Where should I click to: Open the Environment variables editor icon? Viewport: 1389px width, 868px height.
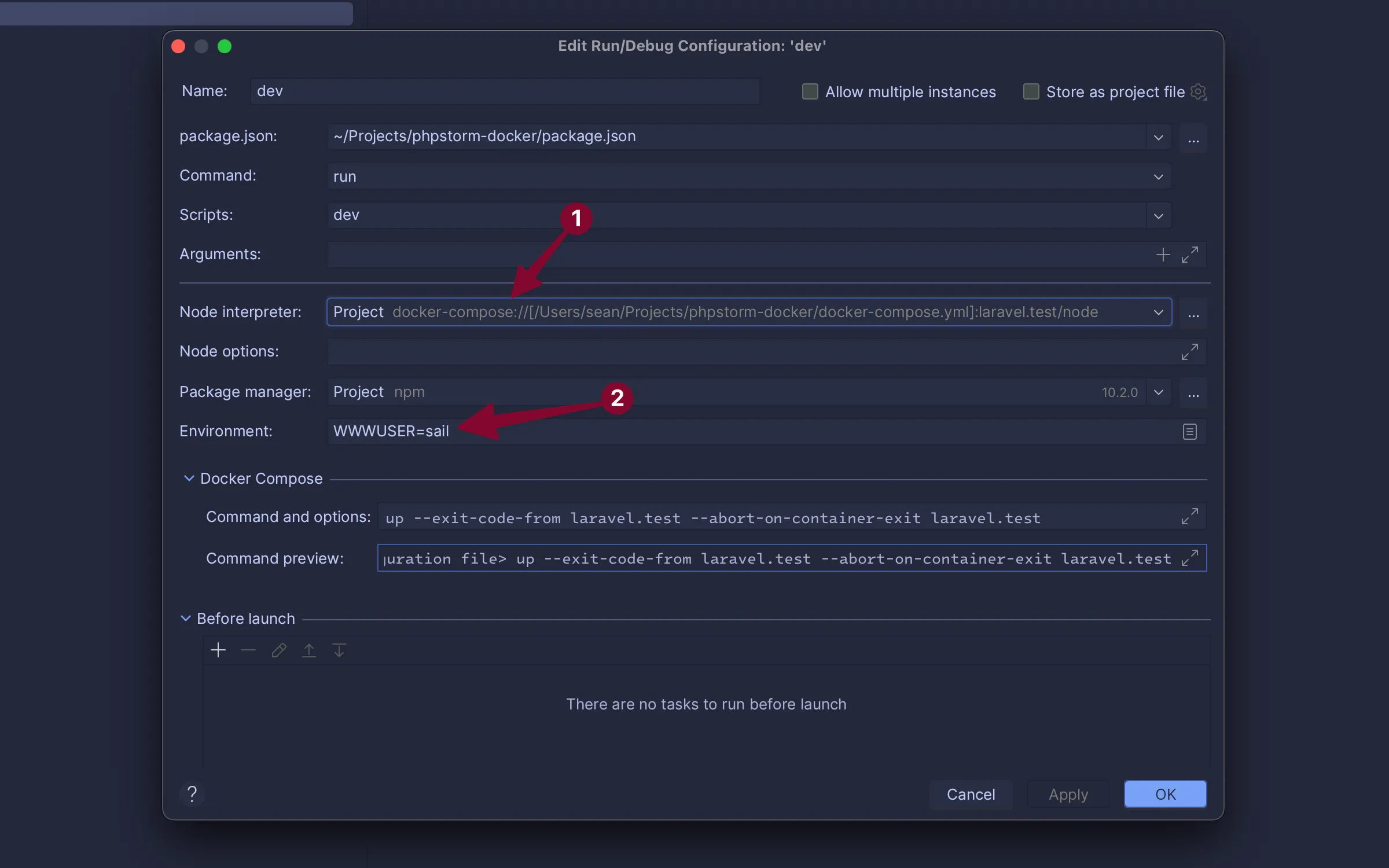click(1190, 432)
